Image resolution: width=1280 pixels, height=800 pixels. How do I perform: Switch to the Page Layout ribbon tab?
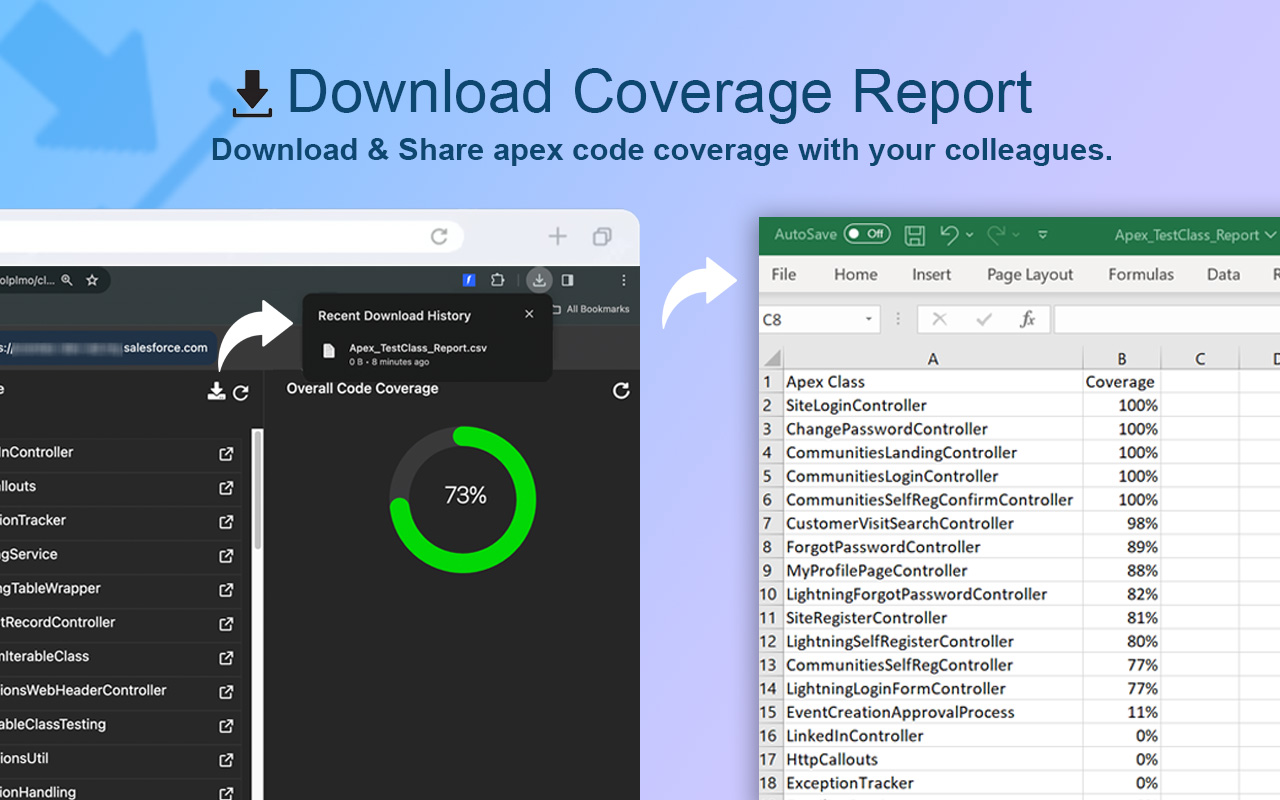1030,275
